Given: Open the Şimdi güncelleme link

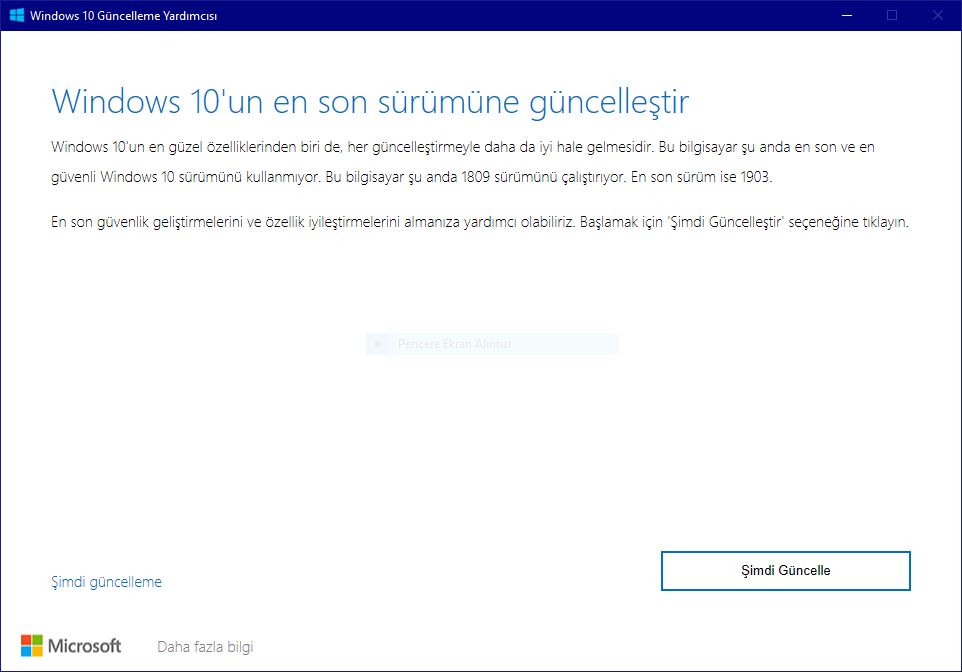Looking at the screenshot, I should pos(106,582).
